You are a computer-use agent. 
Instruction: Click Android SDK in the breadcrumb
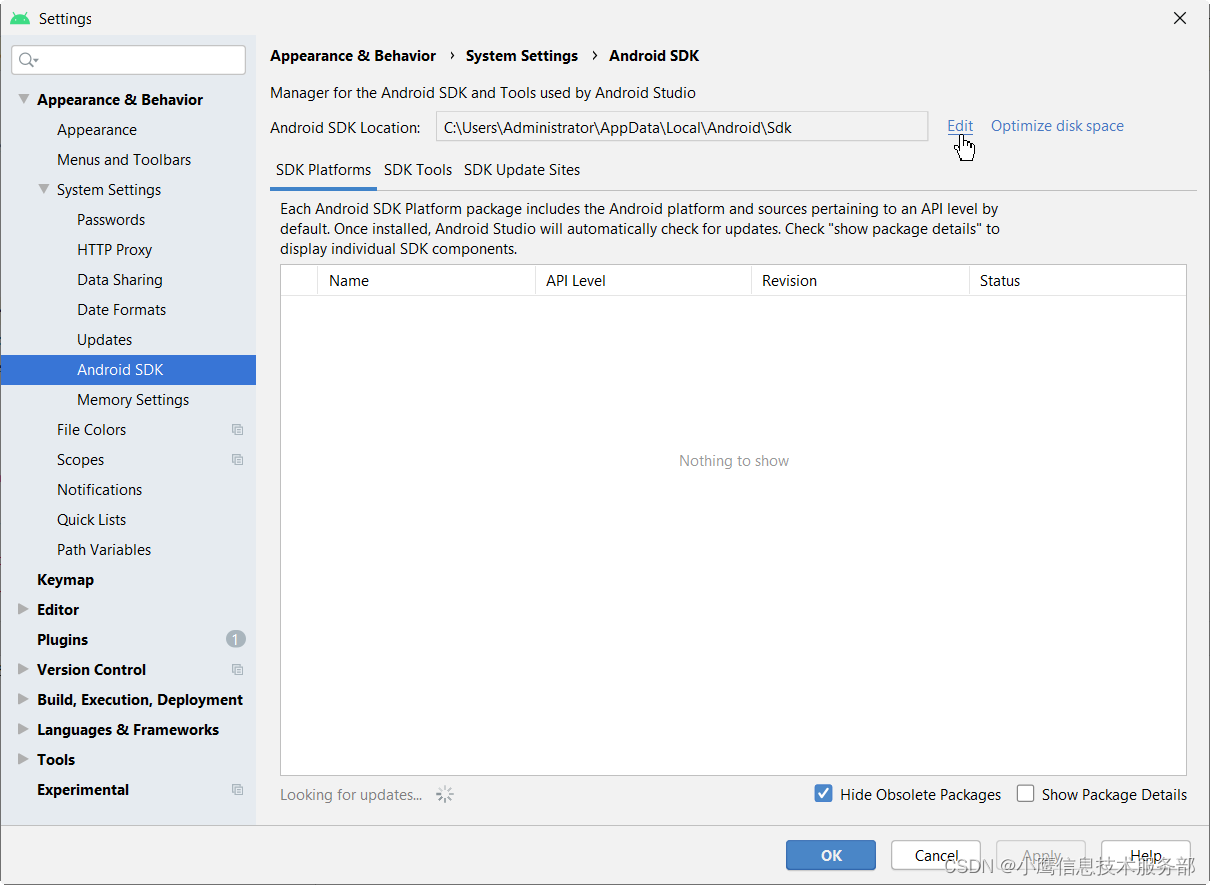coord(654,56)
